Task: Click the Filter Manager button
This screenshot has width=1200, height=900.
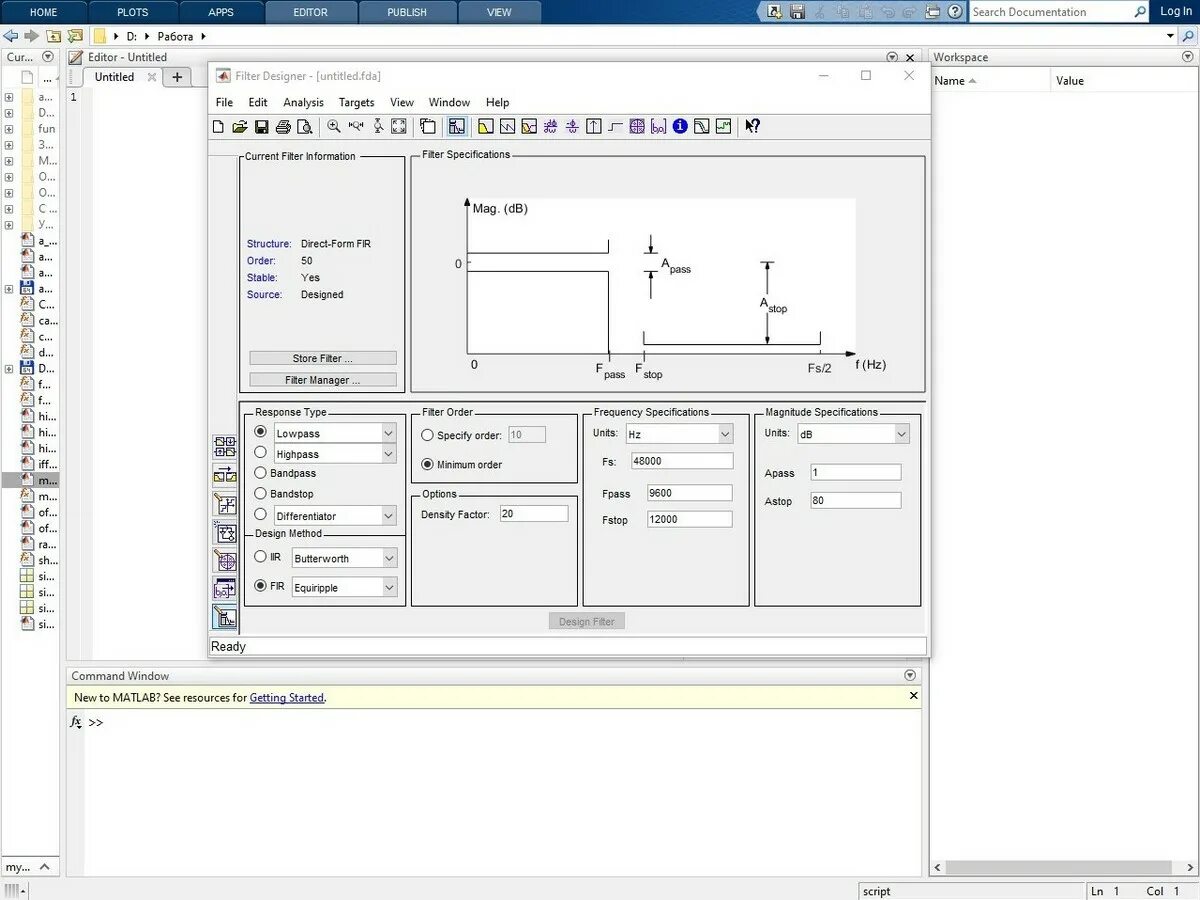Action: (x=323, y=380)
